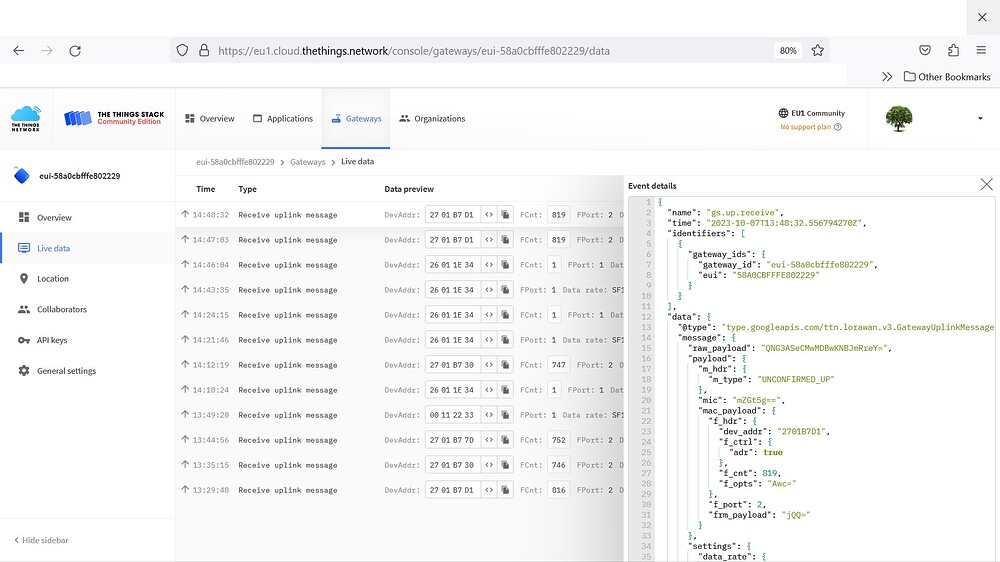Click Hide sidebar
The width and height of the screenshot is (1000, 562).
click(x=41, y=540)
